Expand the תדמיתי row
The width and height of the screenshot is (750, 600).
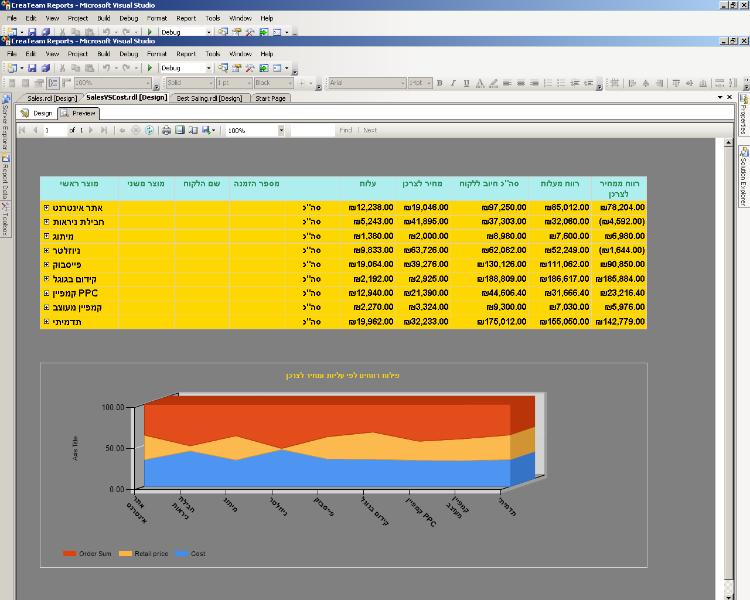click(46, 322)
